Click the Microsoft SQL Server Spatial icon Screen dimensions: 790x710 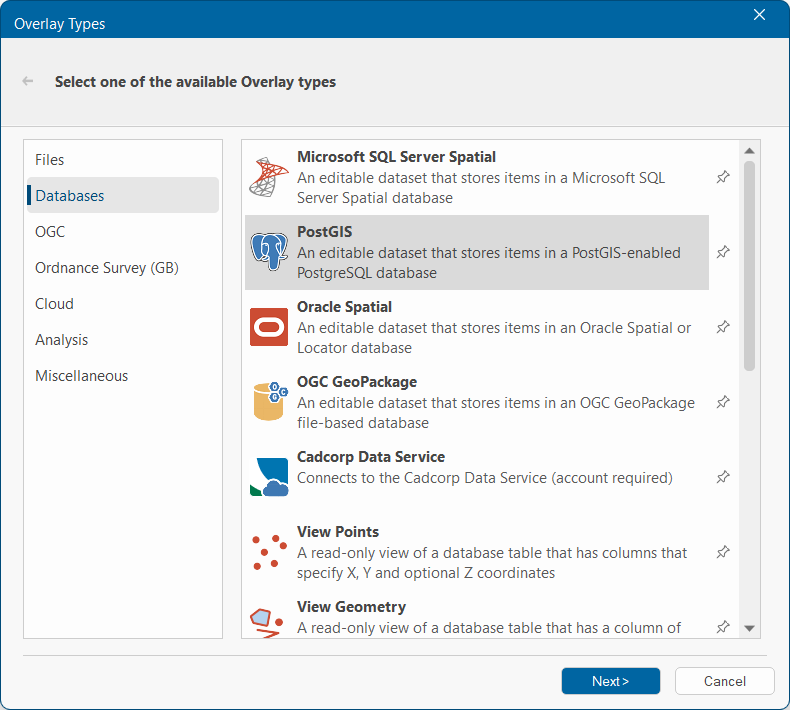point(268,177)
